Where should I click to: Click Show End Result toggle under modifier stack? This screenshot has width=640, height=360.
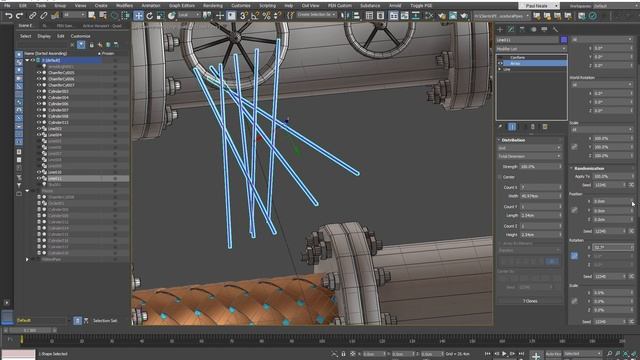coord(512,127)
